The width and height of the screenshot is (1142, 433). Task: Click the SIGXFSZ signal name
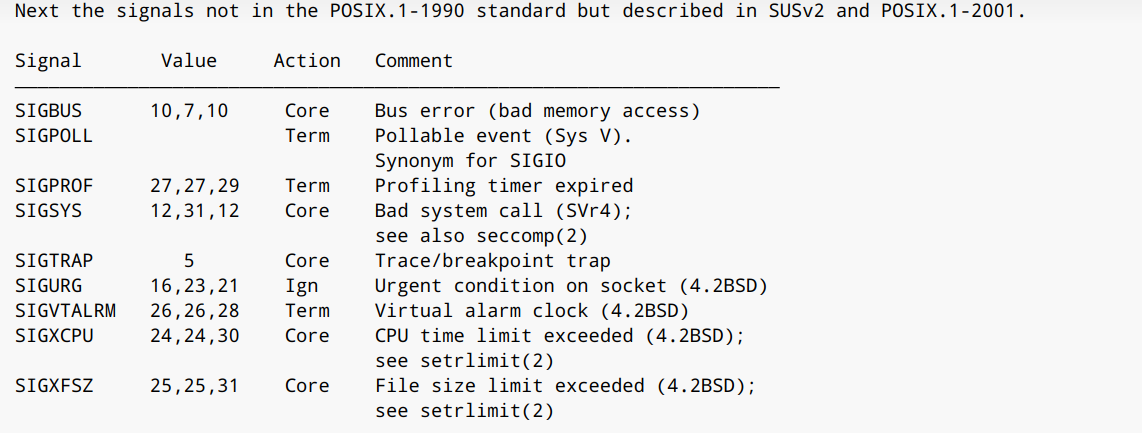coord(54,386)
